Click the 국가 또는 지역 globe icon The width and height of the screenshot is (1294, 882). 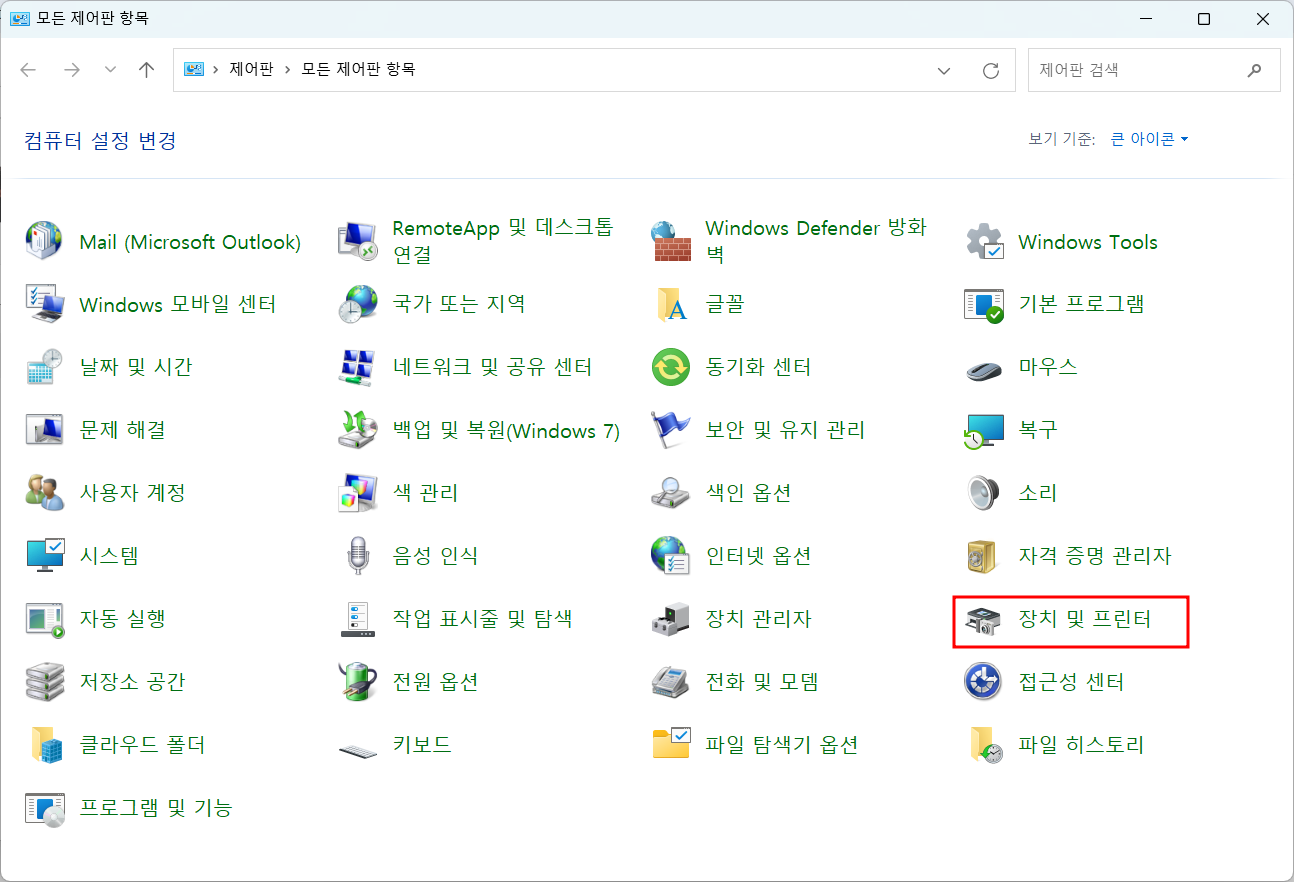pos(358,304)
